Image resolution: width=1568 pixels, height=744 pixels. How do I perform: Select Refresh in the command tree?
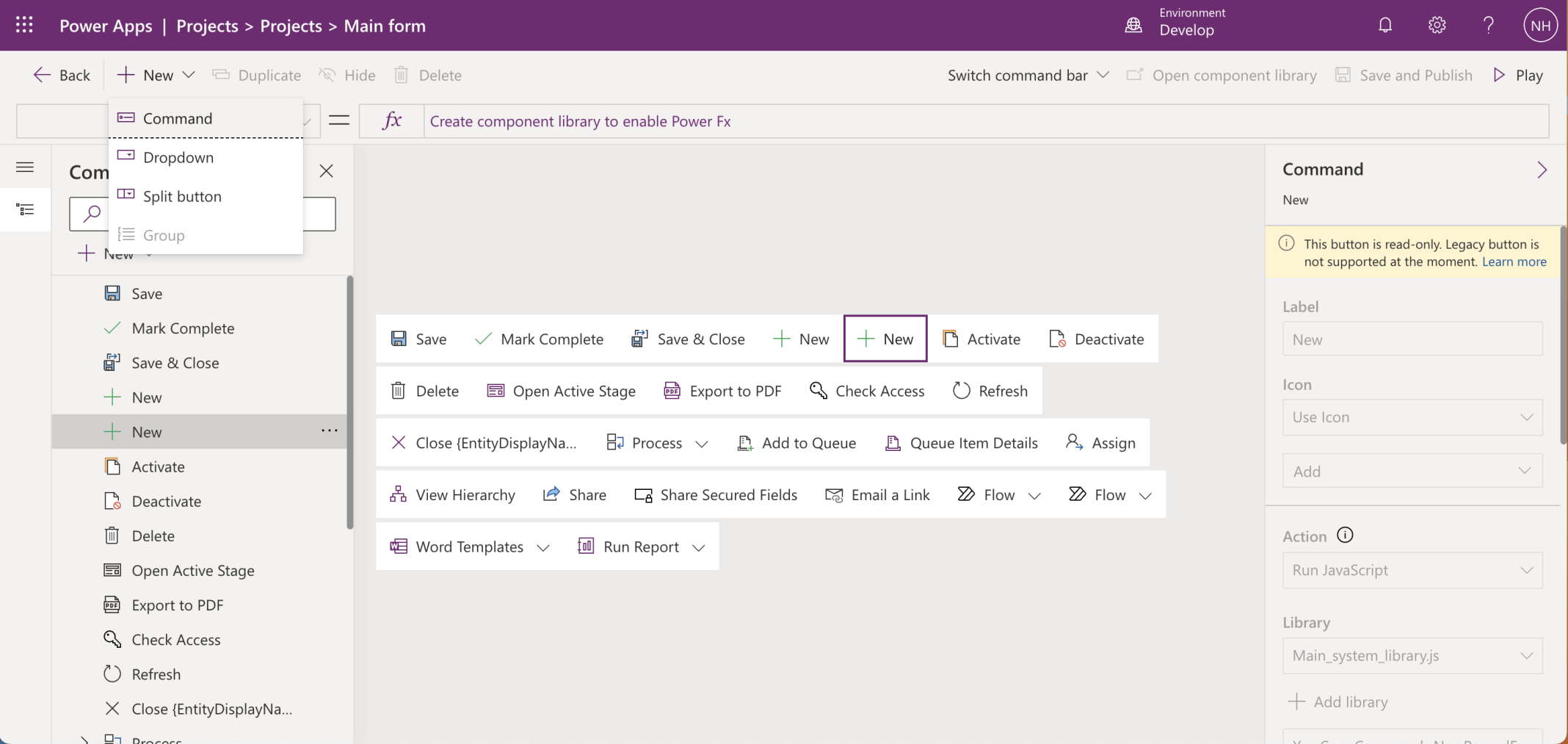click(x=199, y=674)
